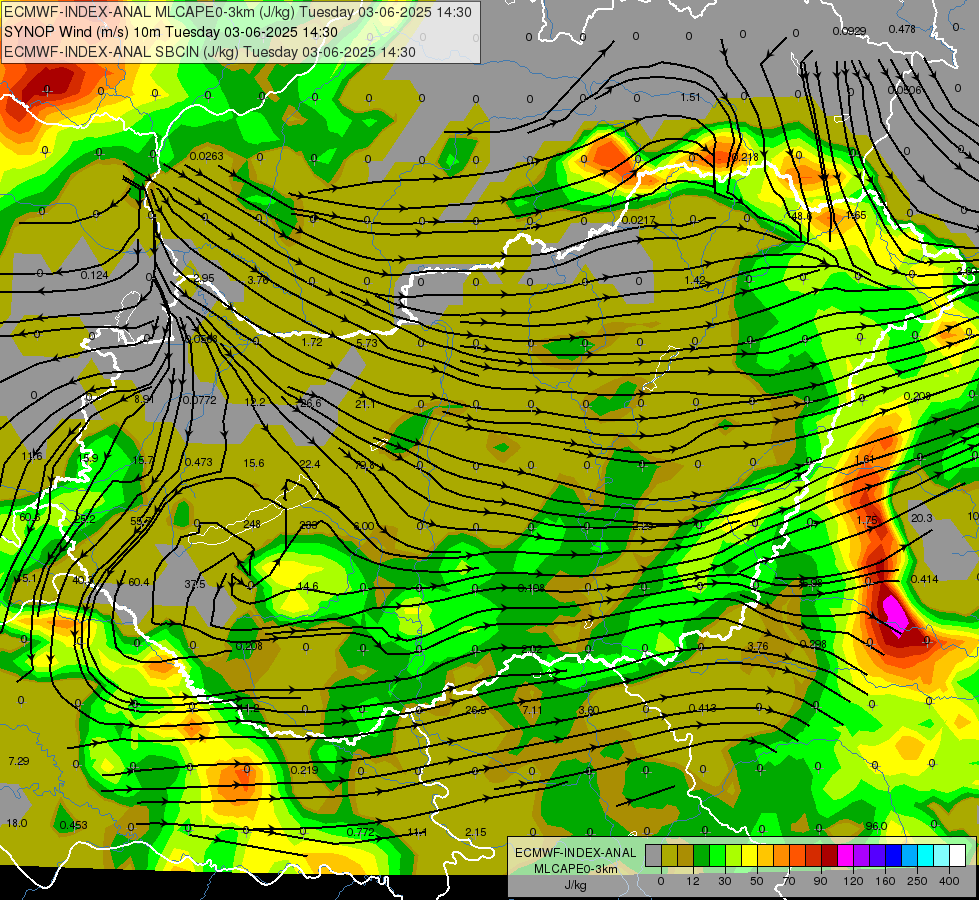Click the map value 15.9

[x=88, y=458]
